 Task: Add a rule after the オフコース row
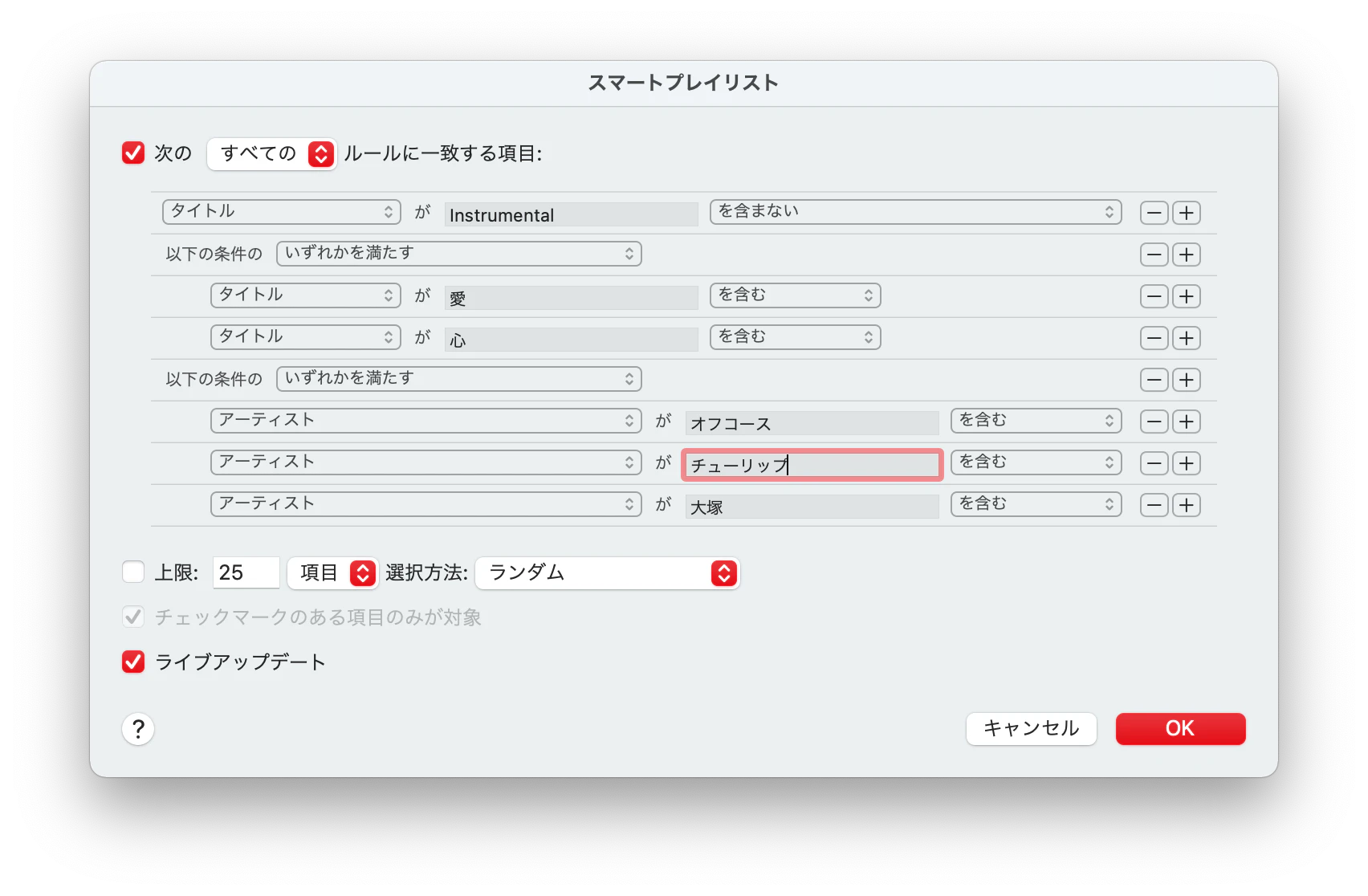(x=1187, y=422)
